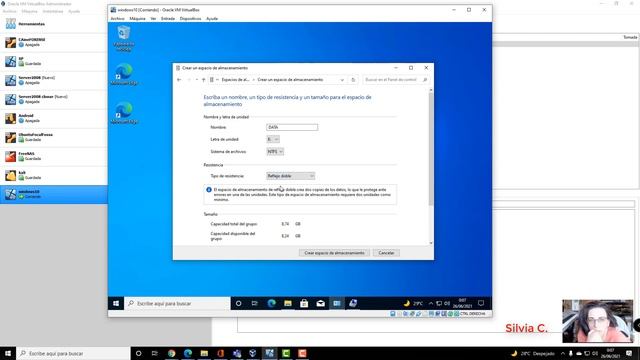The image size is (640, 360).
Task: Click the Cancelar button
Action: click(386, 253)
